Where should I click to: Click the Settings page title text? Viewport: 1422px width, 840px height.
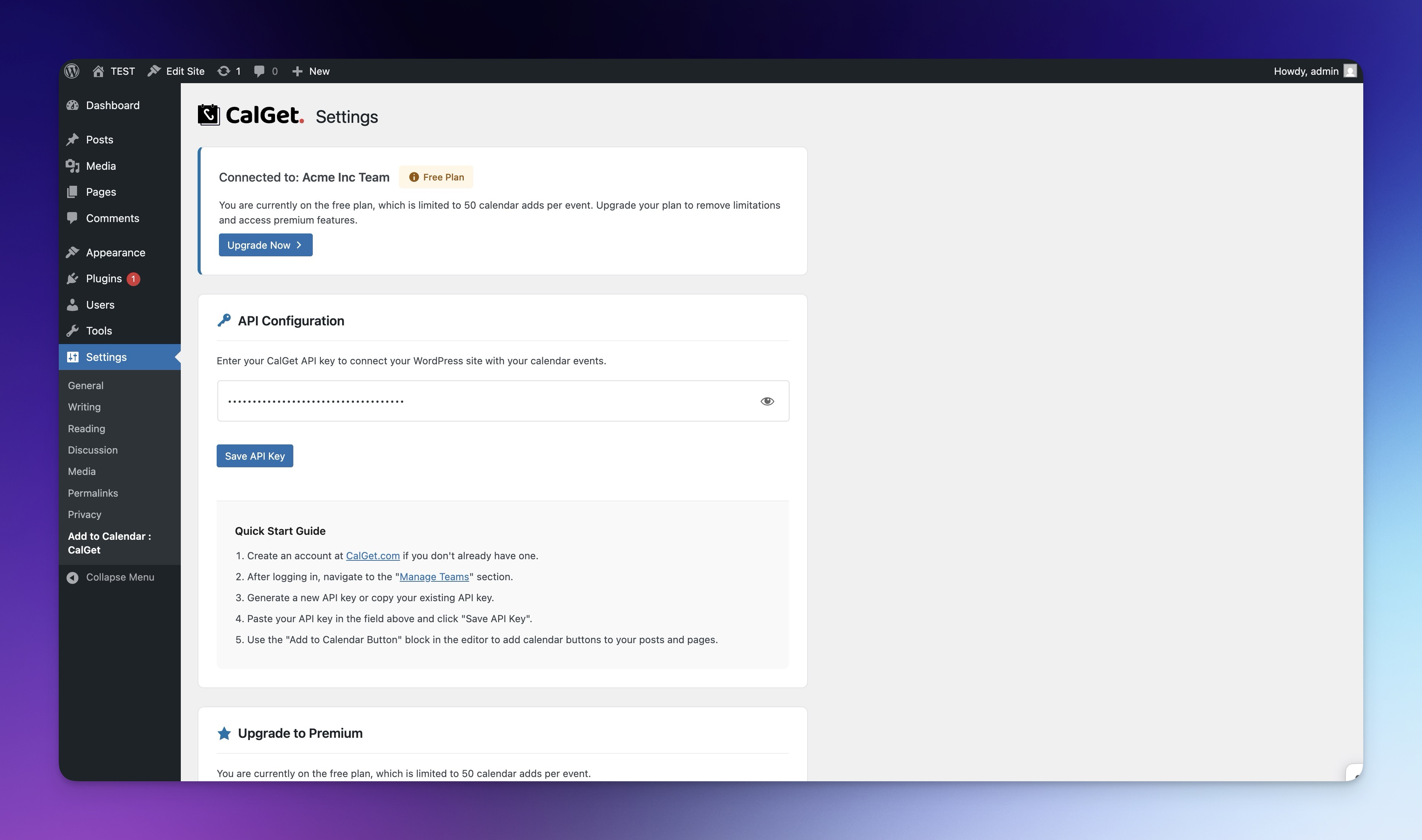pos(346,117)
